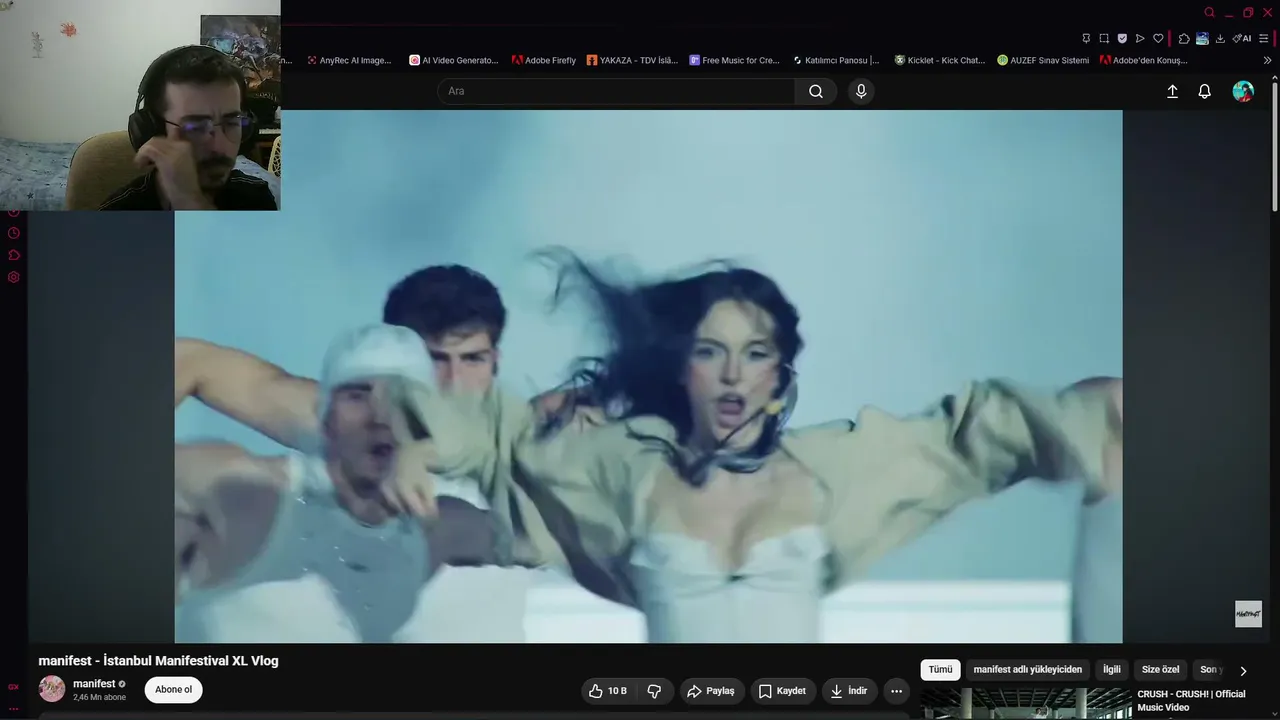Viewport: 1280px width, 720px height.
Task: Open the manifest channel avatar
Action: [x=52, y=689]
